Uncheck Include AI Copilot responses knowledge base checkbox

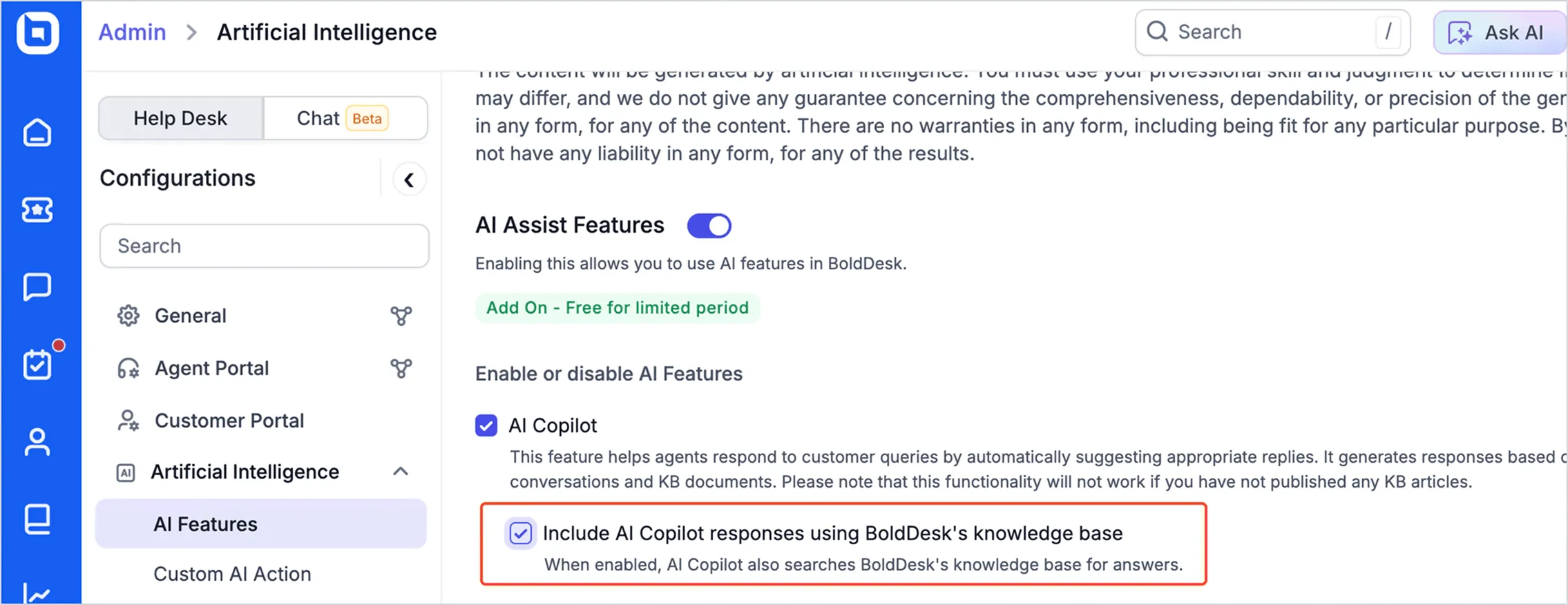click(520, 533)
